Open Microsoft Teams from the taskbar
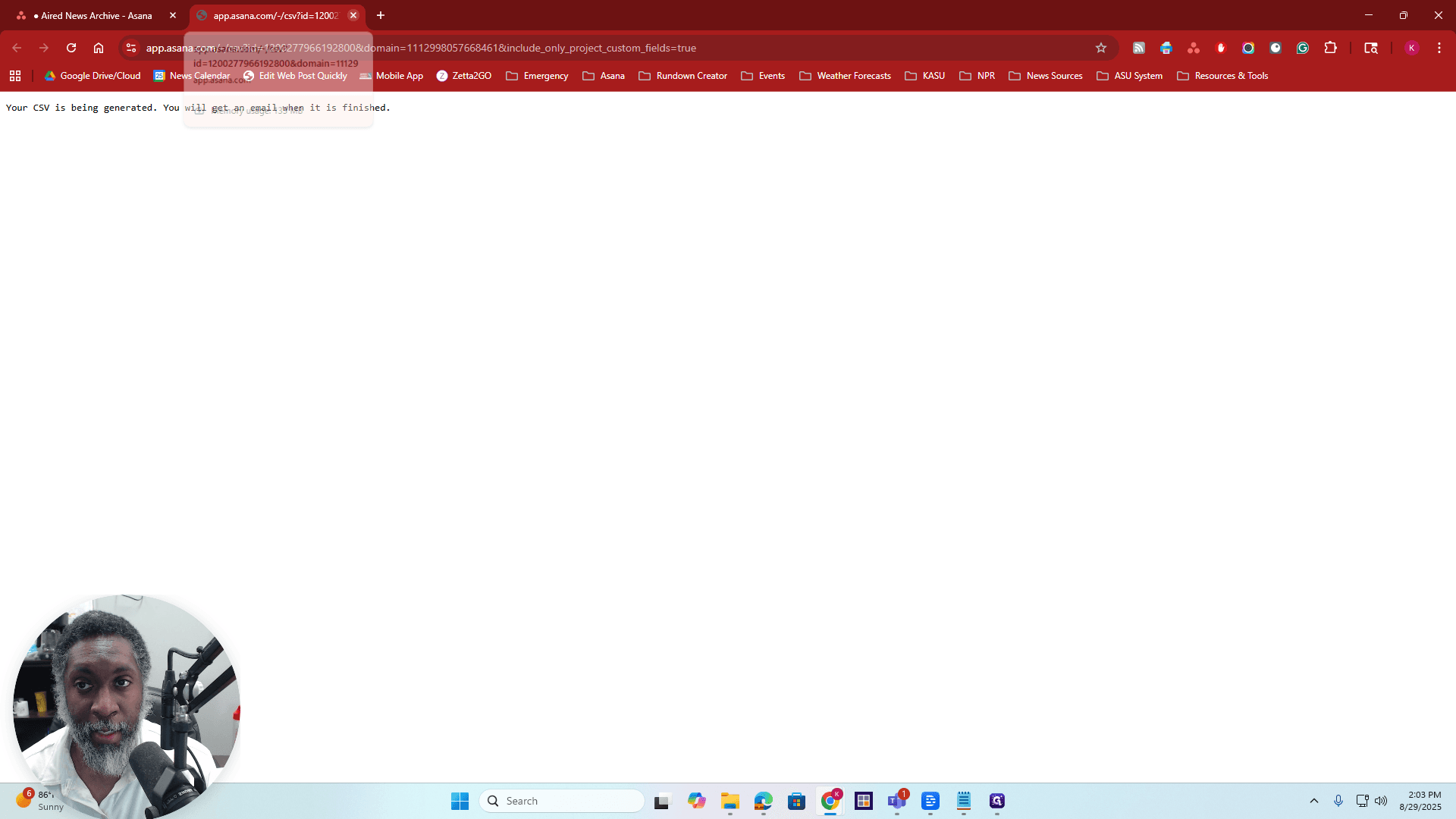Screen dimensions: 1456x819 point(897,801)
